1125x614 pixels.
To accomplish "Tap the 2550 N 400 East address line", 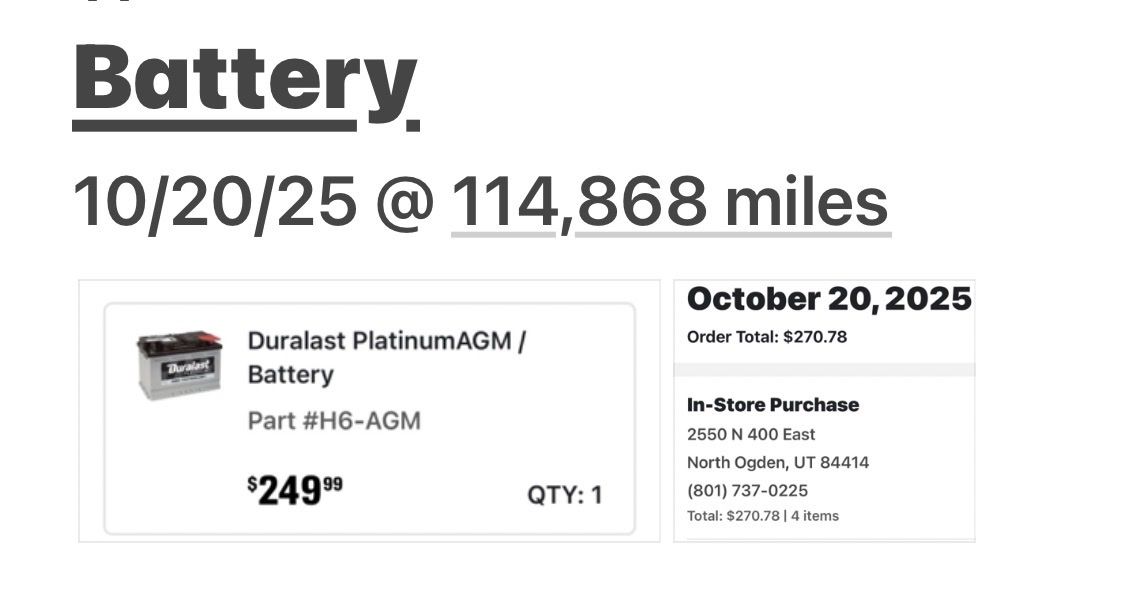I will (x=751, y=434).
